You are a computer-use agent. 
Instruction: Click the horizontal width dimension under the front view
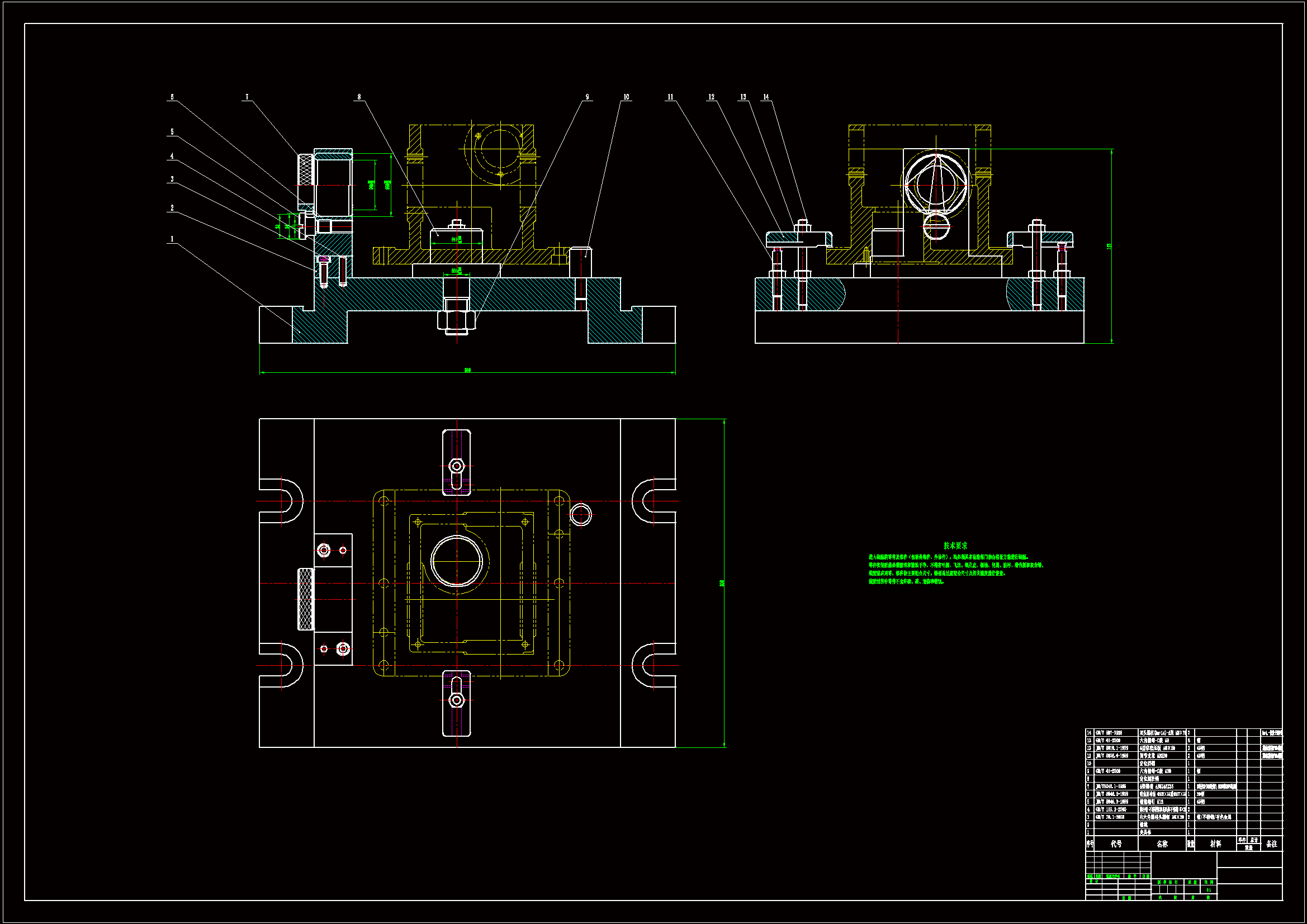[467, 371]
